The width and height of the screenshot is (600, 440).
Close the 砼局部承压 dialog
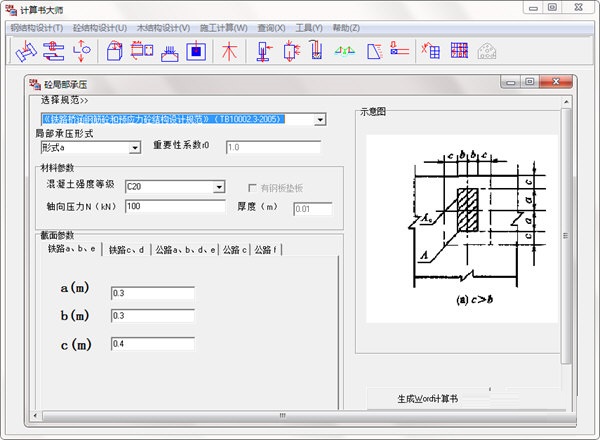click(x=556, y=81)
